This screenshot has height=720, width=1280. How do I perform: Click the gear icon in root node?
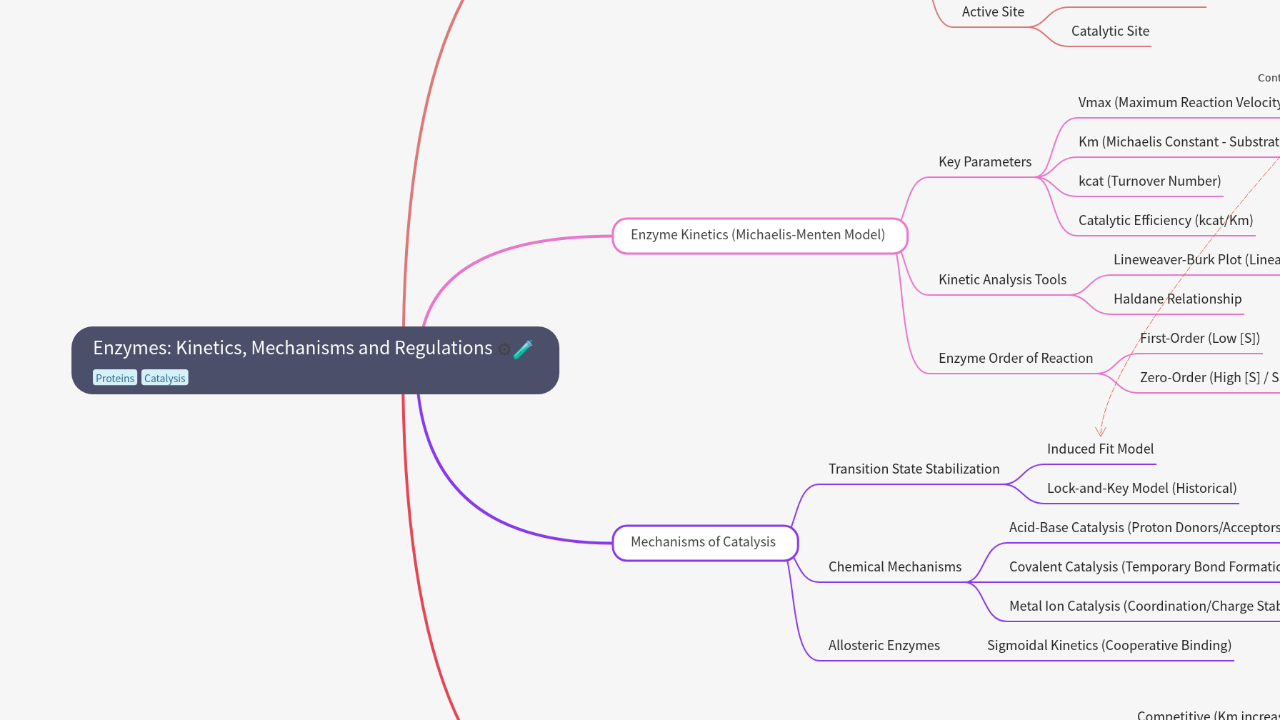505,350
